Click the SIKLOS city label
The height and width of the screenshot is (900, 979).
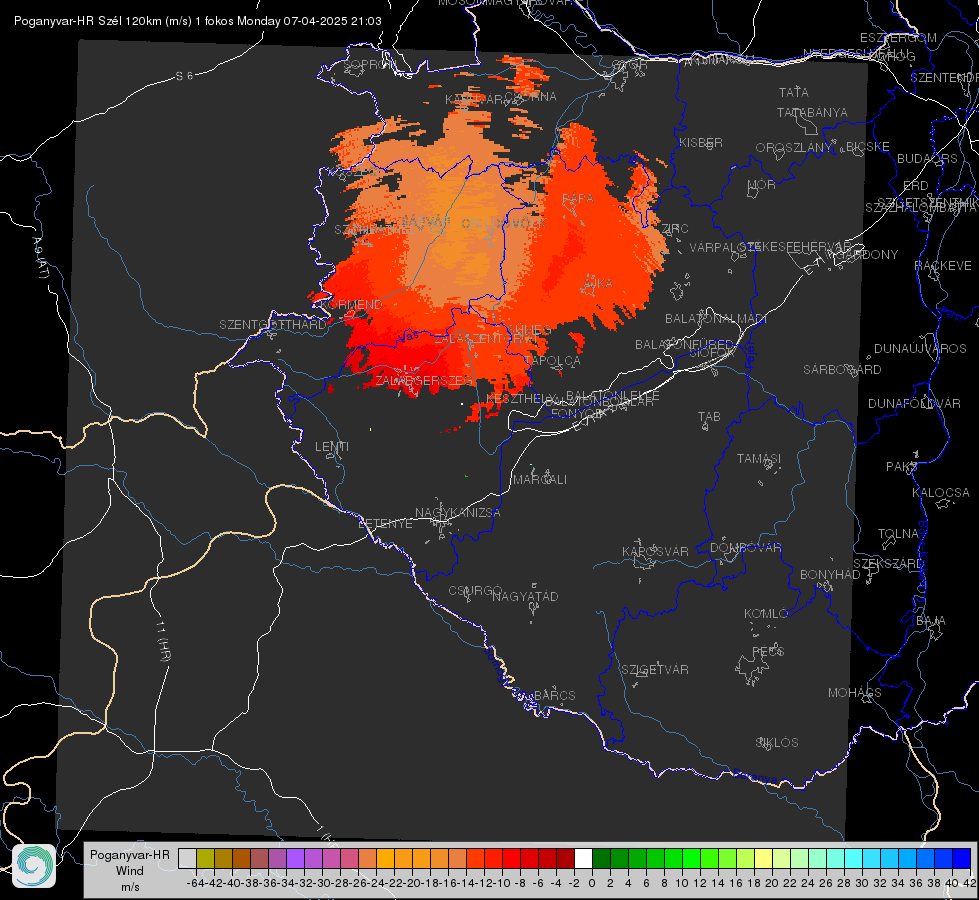pyautogui.click(x=777, y=743)
